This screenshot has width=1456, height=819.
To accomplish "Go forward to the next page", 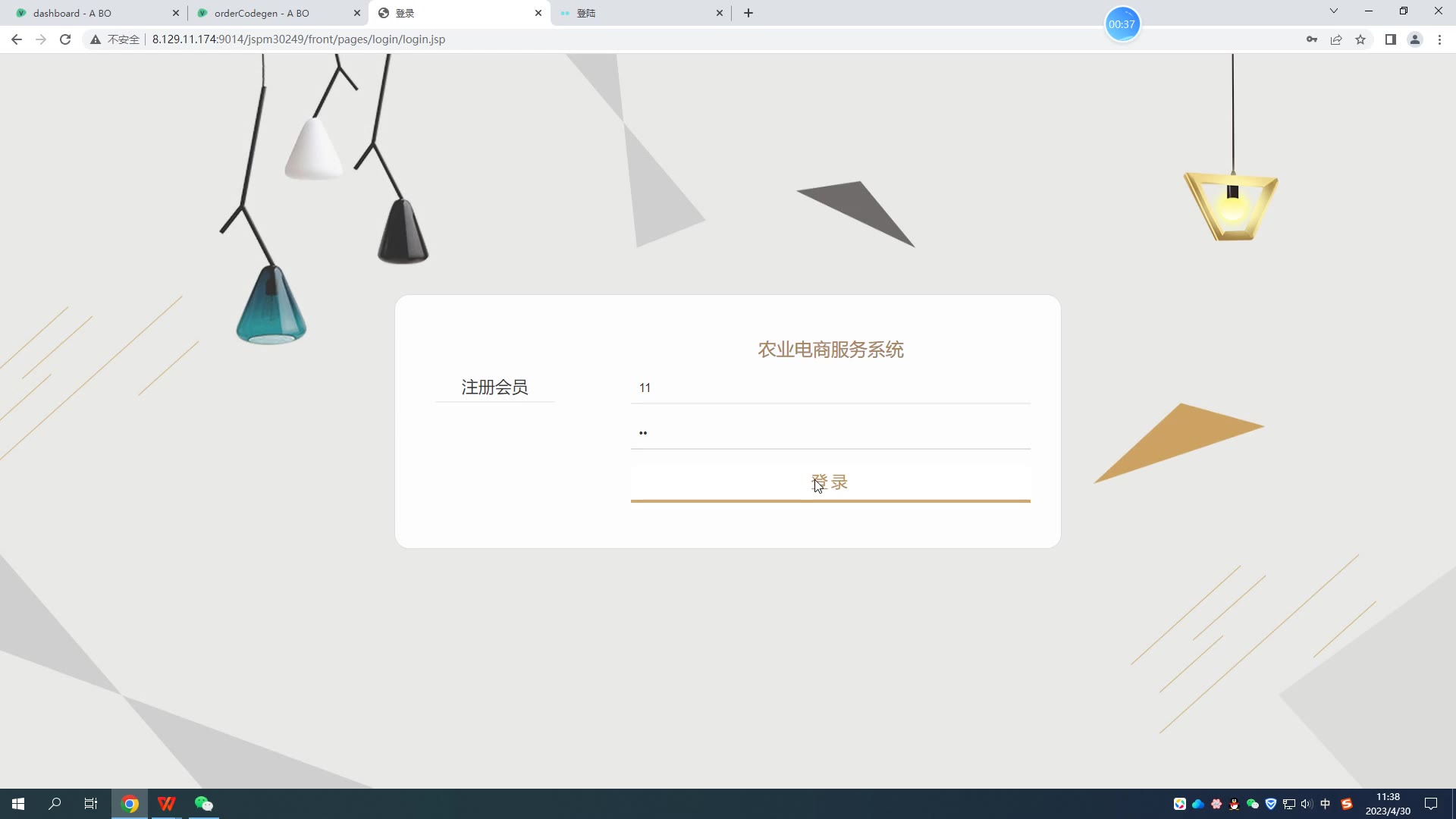I will tap(41, 39).
